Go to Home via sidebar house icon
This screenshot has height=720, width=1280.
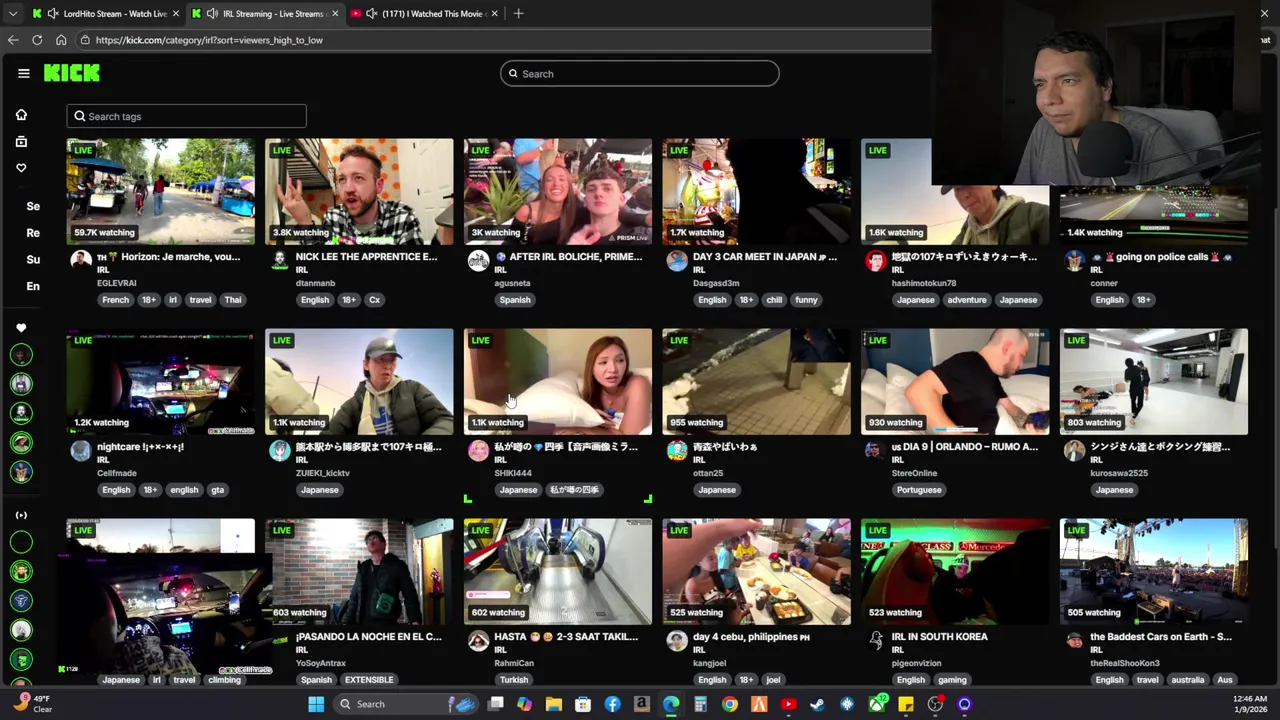pyautogui.click(x=21, y=115)
